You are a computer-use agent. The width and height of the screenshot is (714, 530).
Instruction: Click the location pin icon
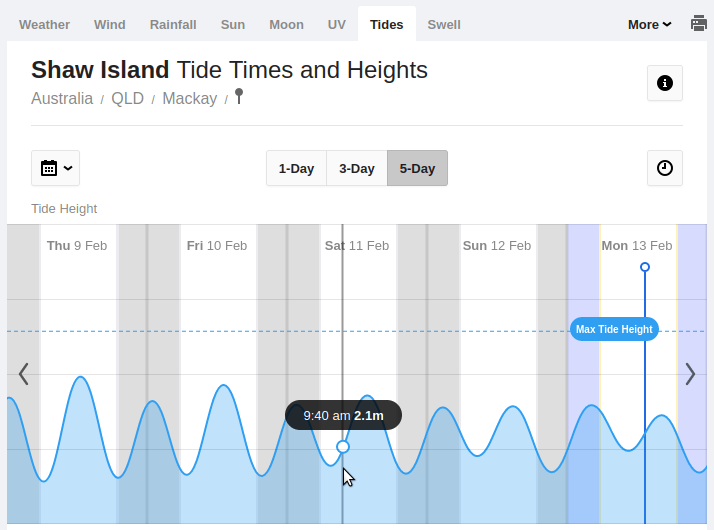pyautogui.click(x=238, y=97)
